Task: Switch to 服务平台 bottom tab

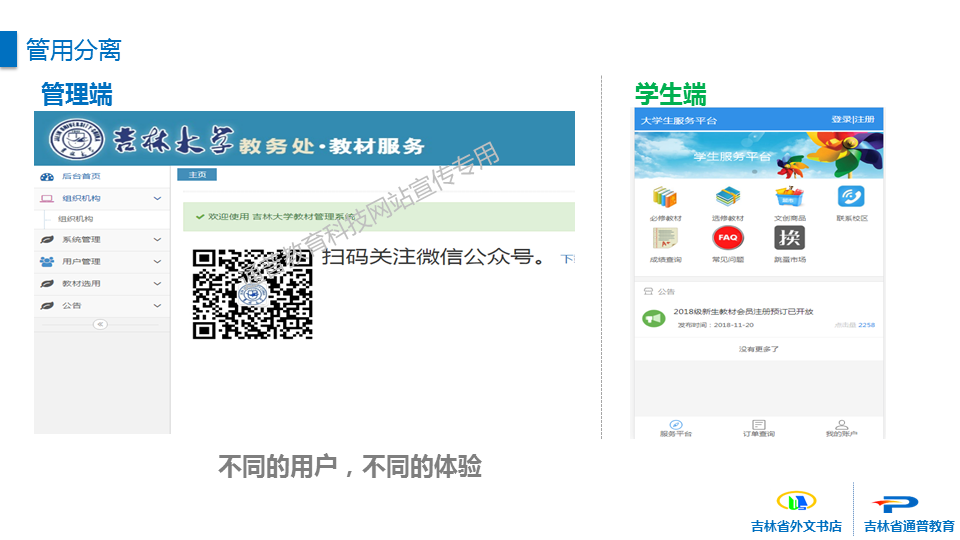Action: point(676,429)
